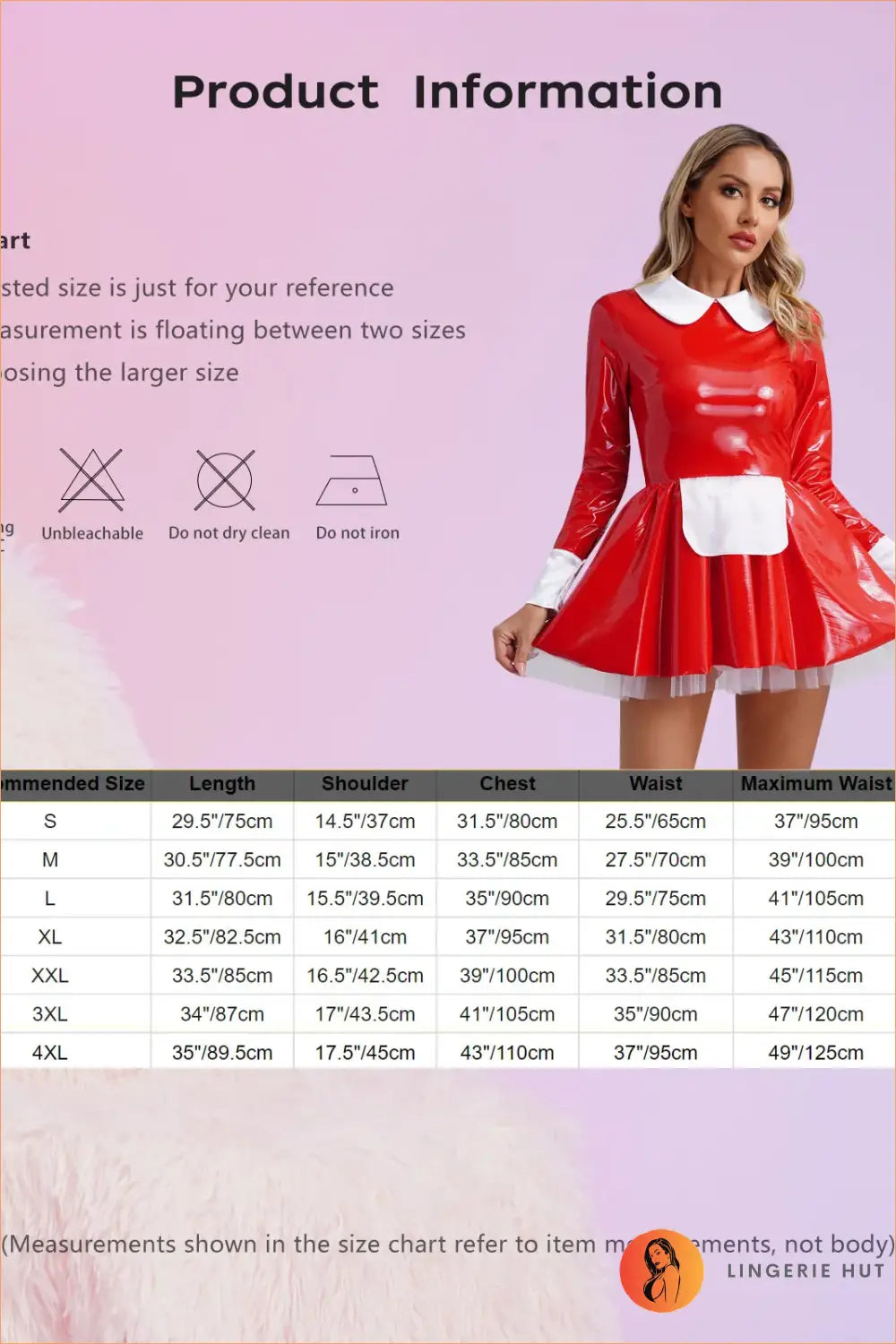Image resolution: width=896 pixels, height=1344 pixels.
Task: Click the line ending 'just for your reference'
Action: point(197,288)
